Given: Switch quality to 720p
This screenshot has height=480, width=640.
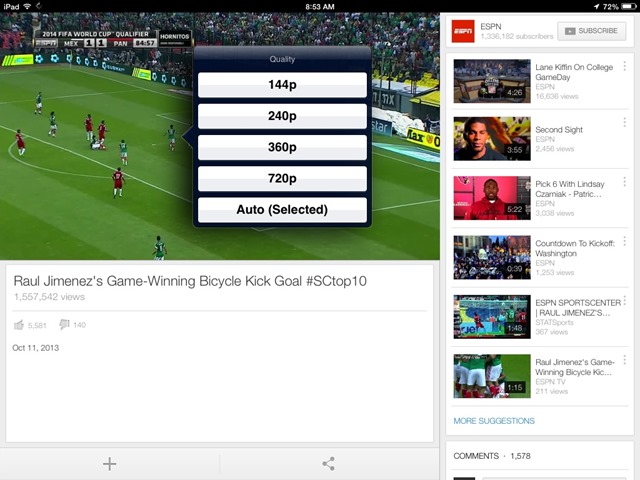Looking at the screenshot, I should click(x=282, y=178).
